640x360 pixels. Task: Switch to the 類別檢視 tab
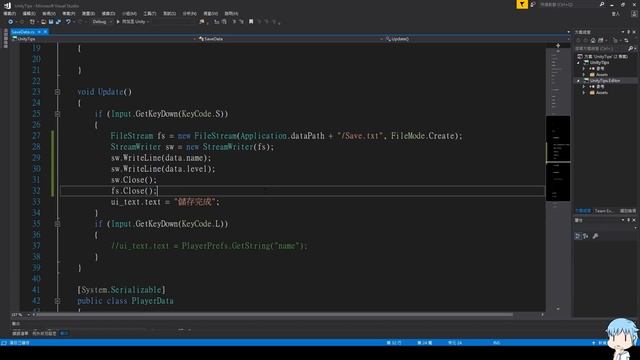[627, 211]
